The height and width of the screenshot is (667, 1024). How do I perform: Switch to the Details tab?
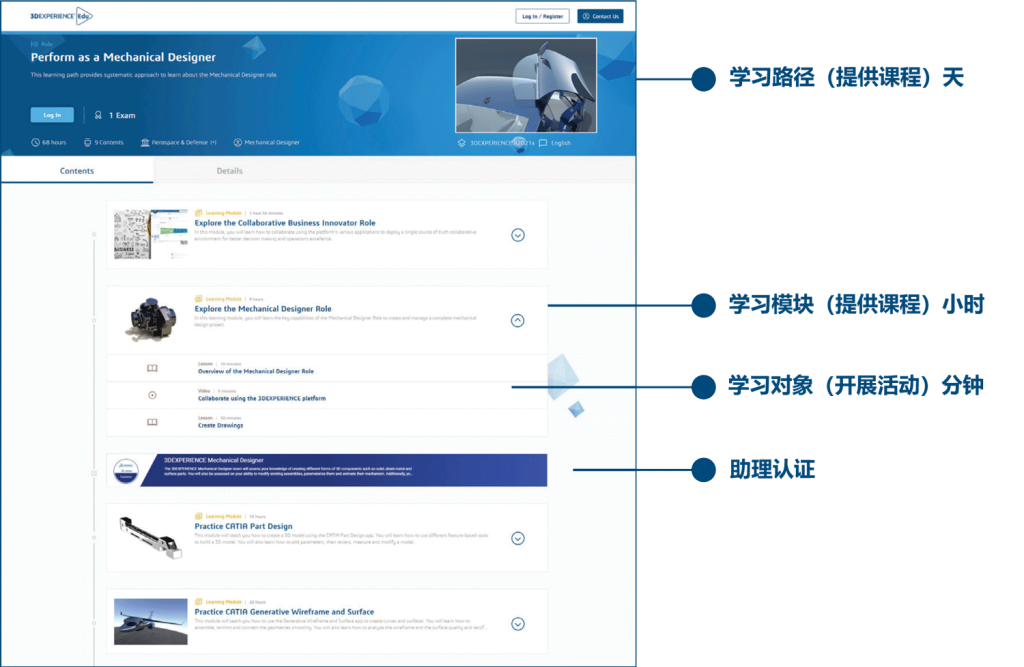tap(230, 171)
